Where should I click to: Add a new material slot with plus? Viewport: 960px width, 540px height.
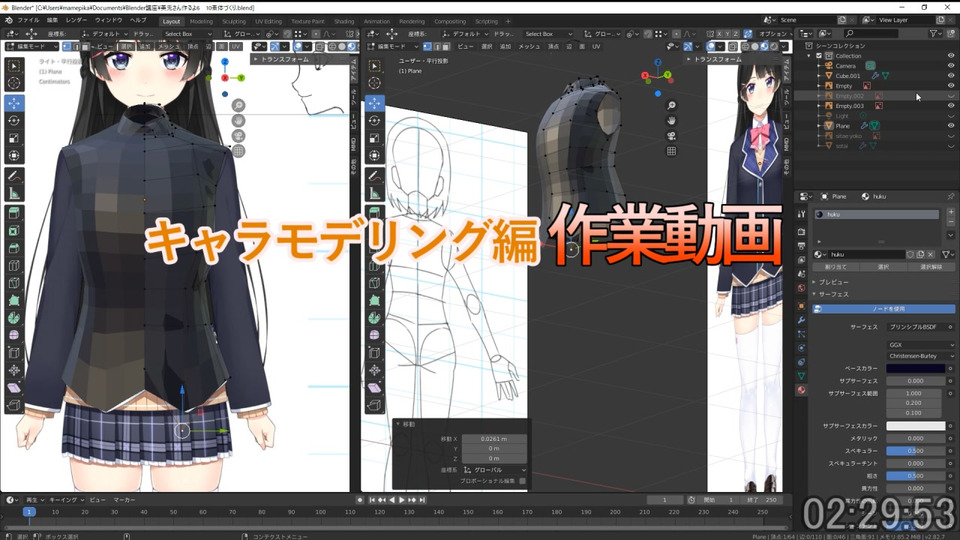click(x=950, y=212)
